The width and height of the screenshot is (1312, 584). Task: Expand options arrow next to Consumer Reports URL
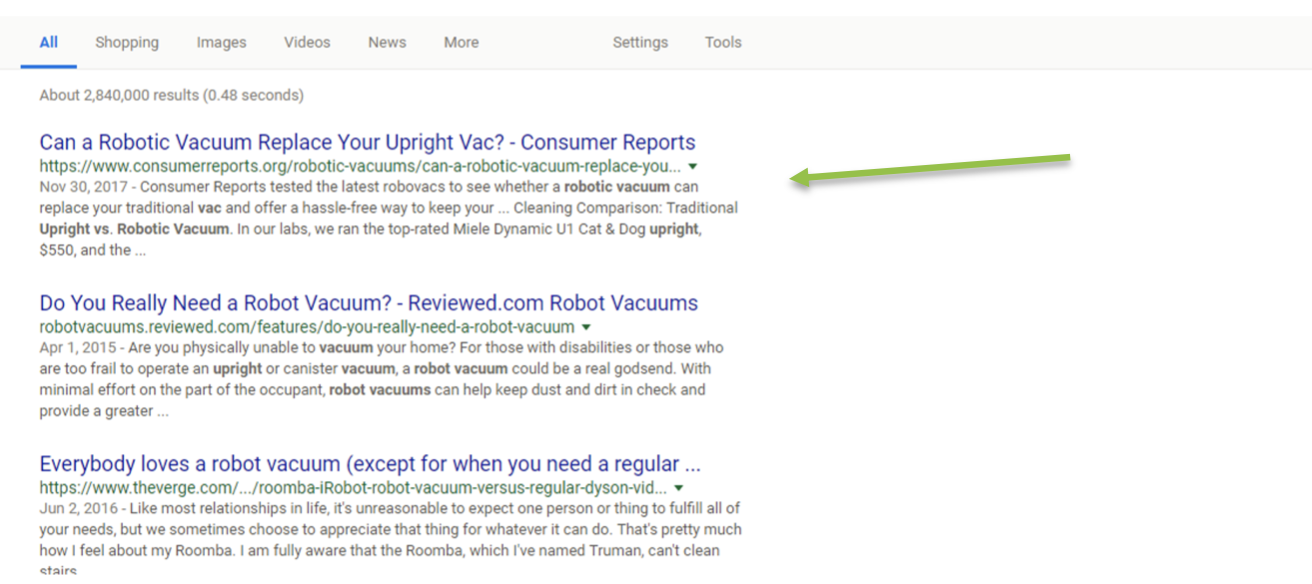693,166
